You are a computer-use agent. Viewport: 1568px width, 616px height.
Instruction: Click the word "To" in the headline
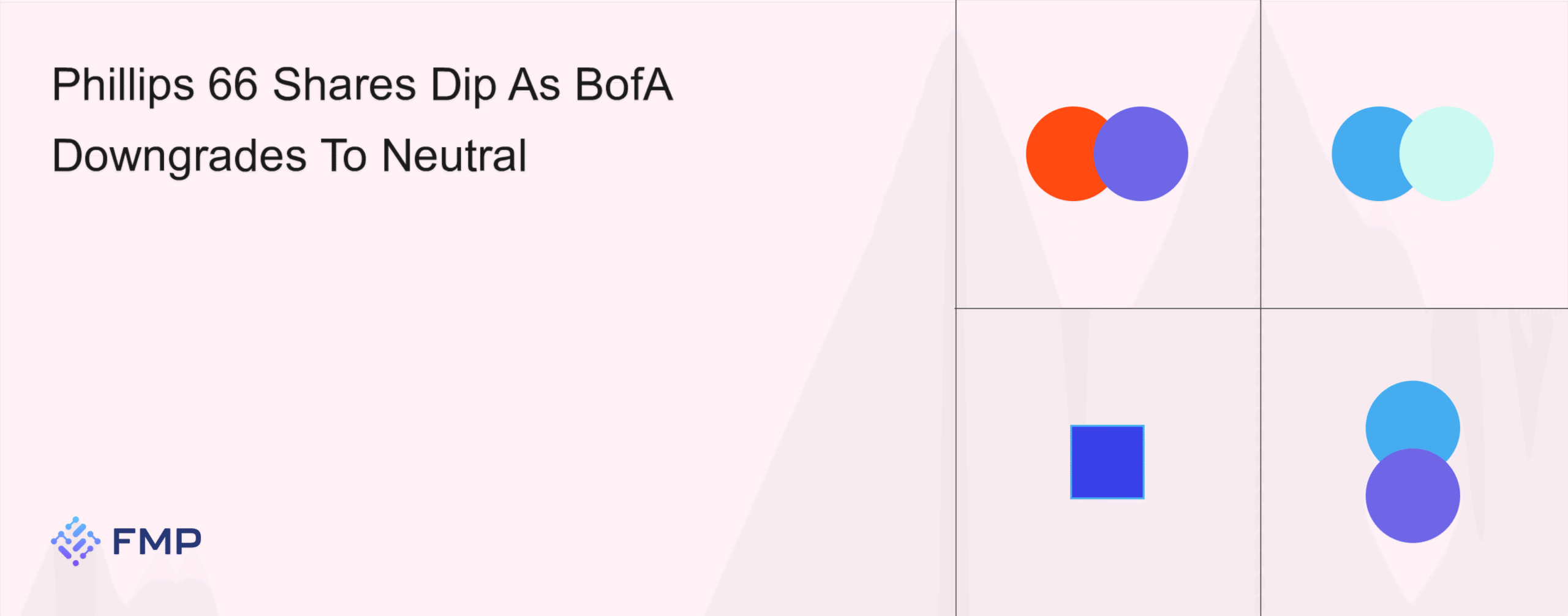pos(344,155)
